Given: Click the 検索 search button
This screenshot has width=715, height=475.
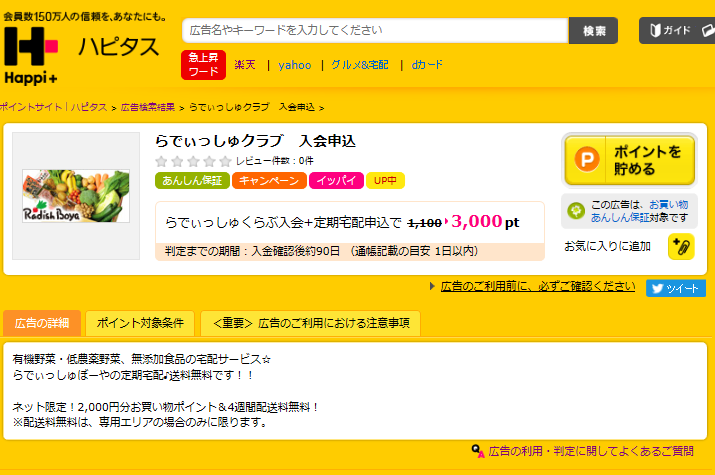Looking at the screenshot, I should click(594, 31).
